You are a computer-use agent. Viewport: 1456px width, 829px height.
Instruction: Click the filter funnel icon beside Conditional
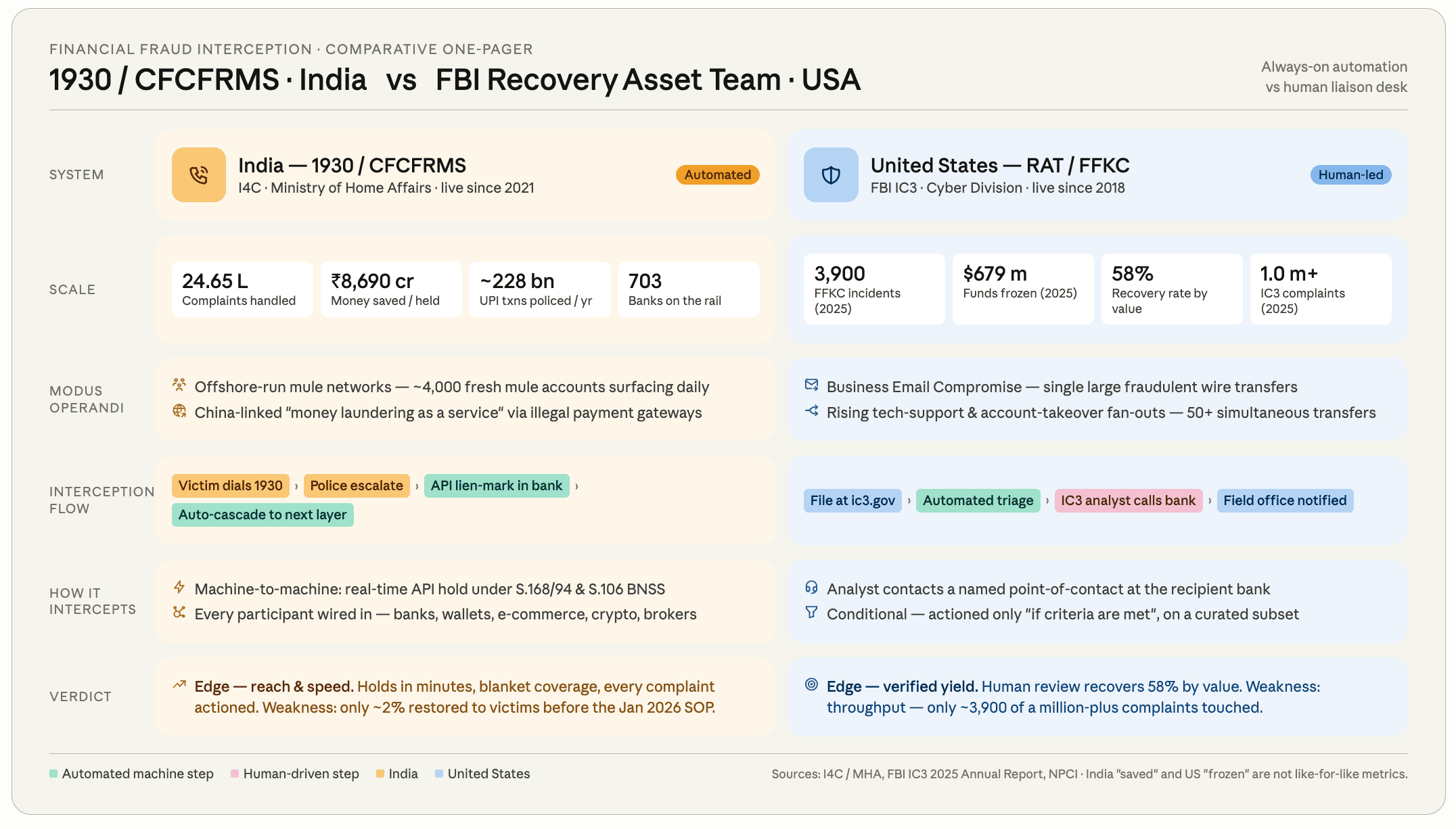pos(811,612)
